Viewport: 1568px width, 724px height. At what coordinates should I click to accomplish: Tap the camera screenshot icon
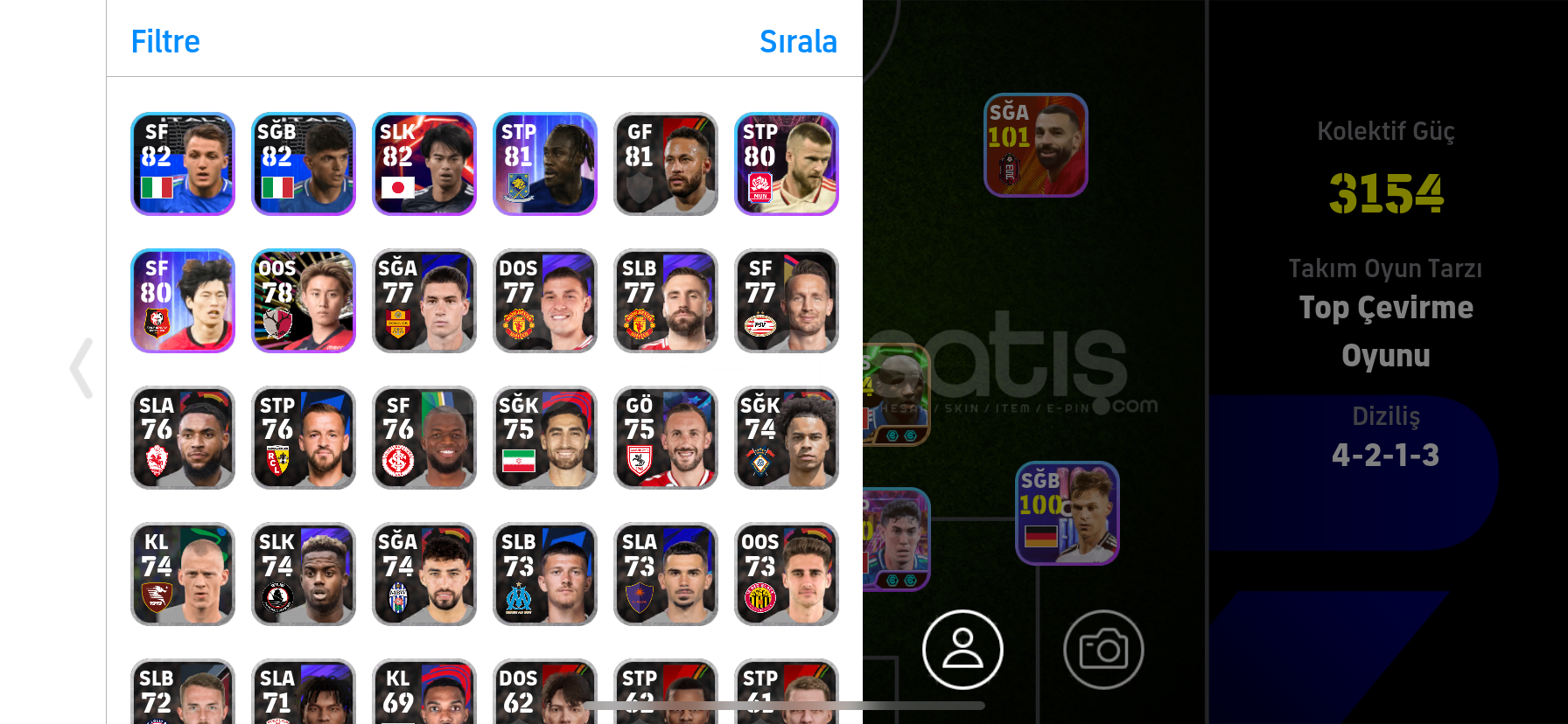click(x=1103, y=650)
